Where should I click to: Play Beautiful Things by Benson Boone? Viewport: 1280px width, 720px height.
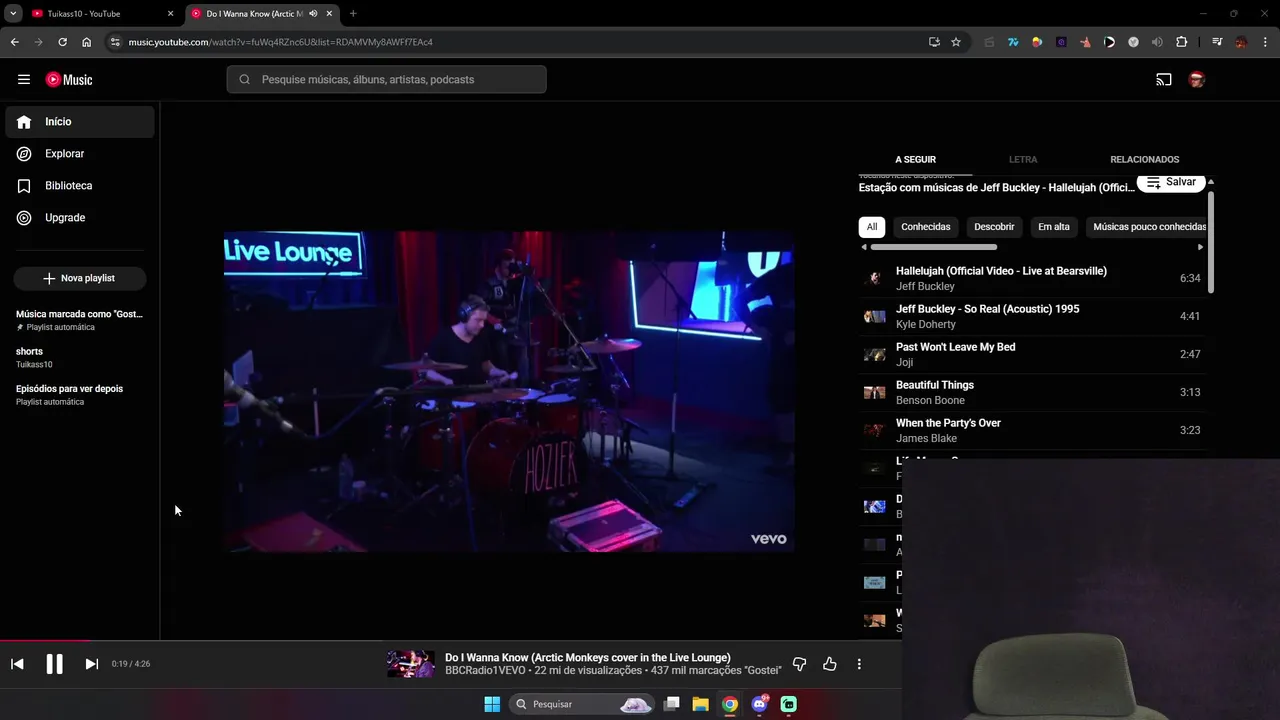[x=1032, y=392]
